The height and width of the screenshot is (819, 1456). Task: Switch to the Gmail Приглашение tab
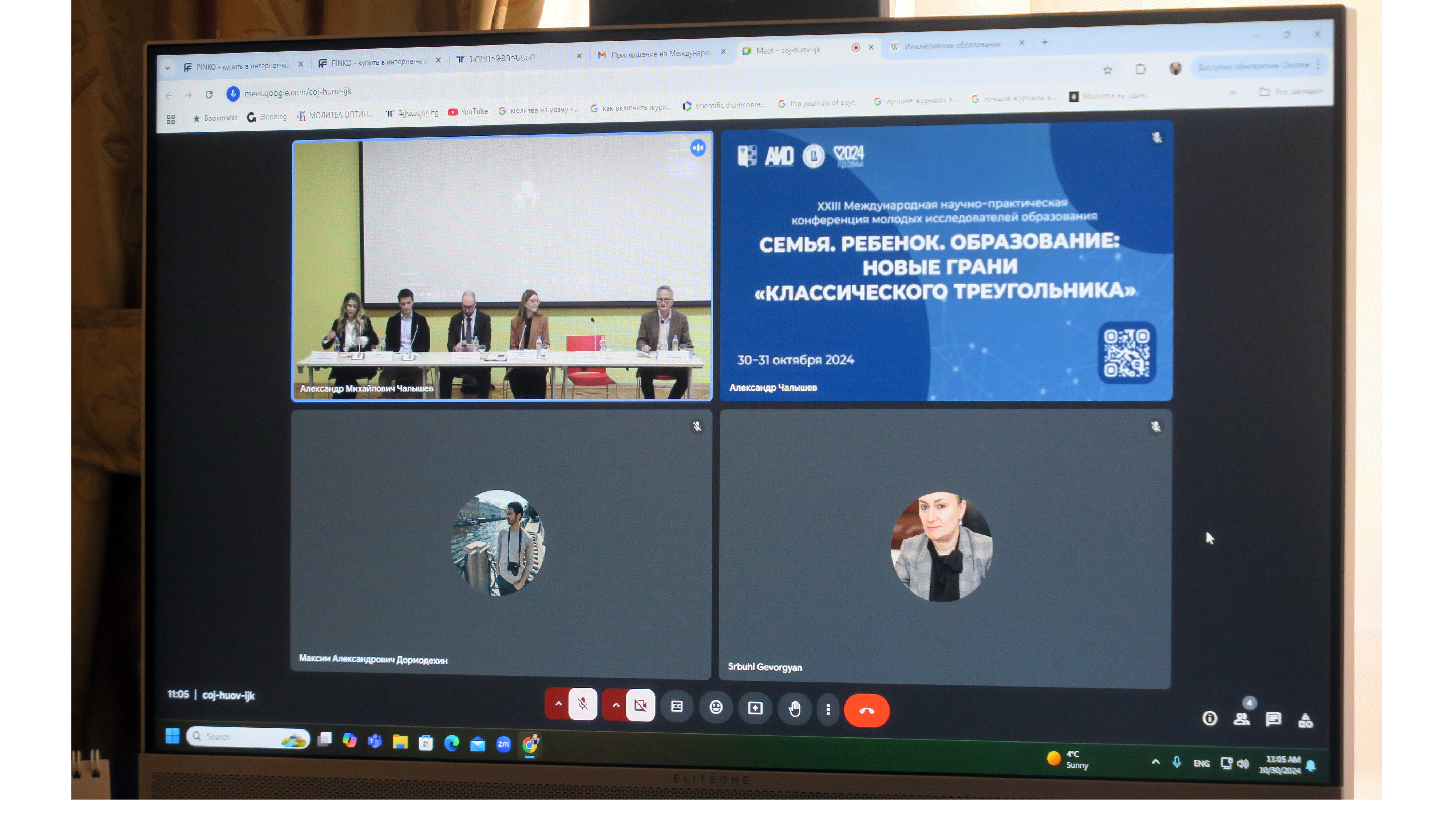(659, 54)
